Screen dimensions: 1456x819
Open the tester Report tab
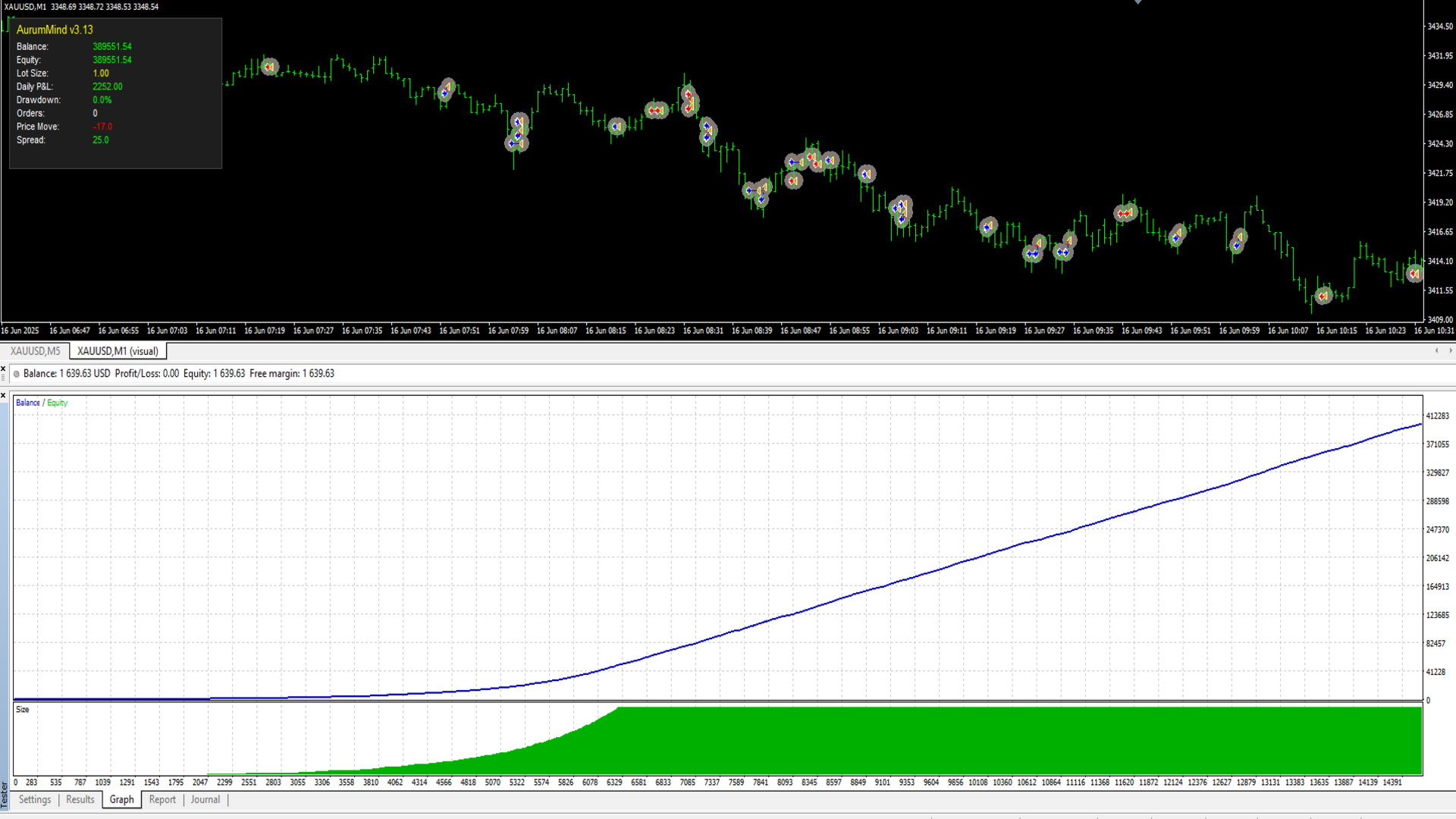(162, 799)
